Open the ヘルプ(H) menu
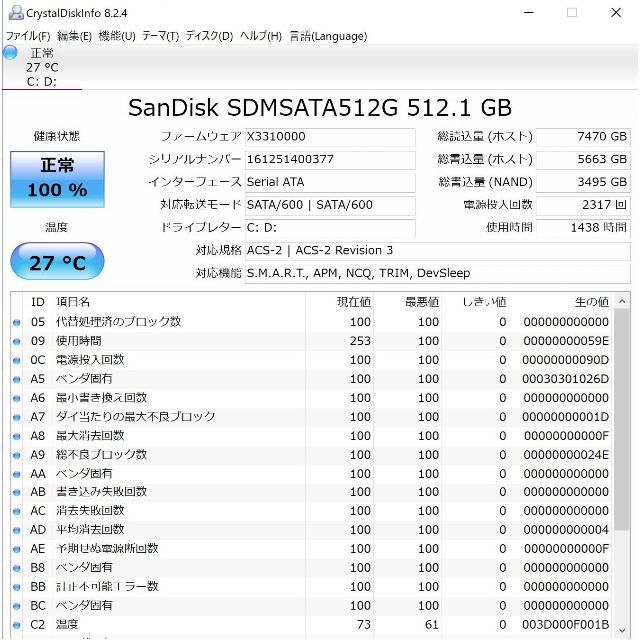The image size is (640, 640). pos(261,36)
